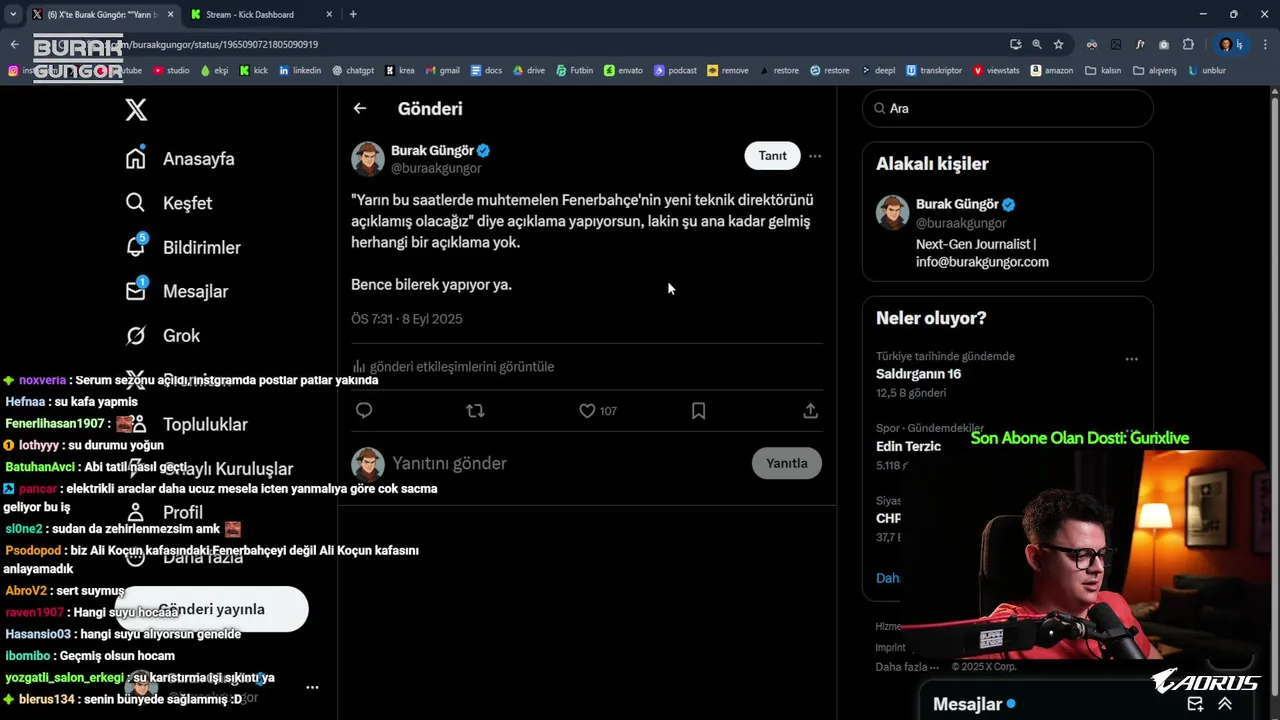Open the envato bookmark
Screen dimensions: 1280x720
[624, 71]
